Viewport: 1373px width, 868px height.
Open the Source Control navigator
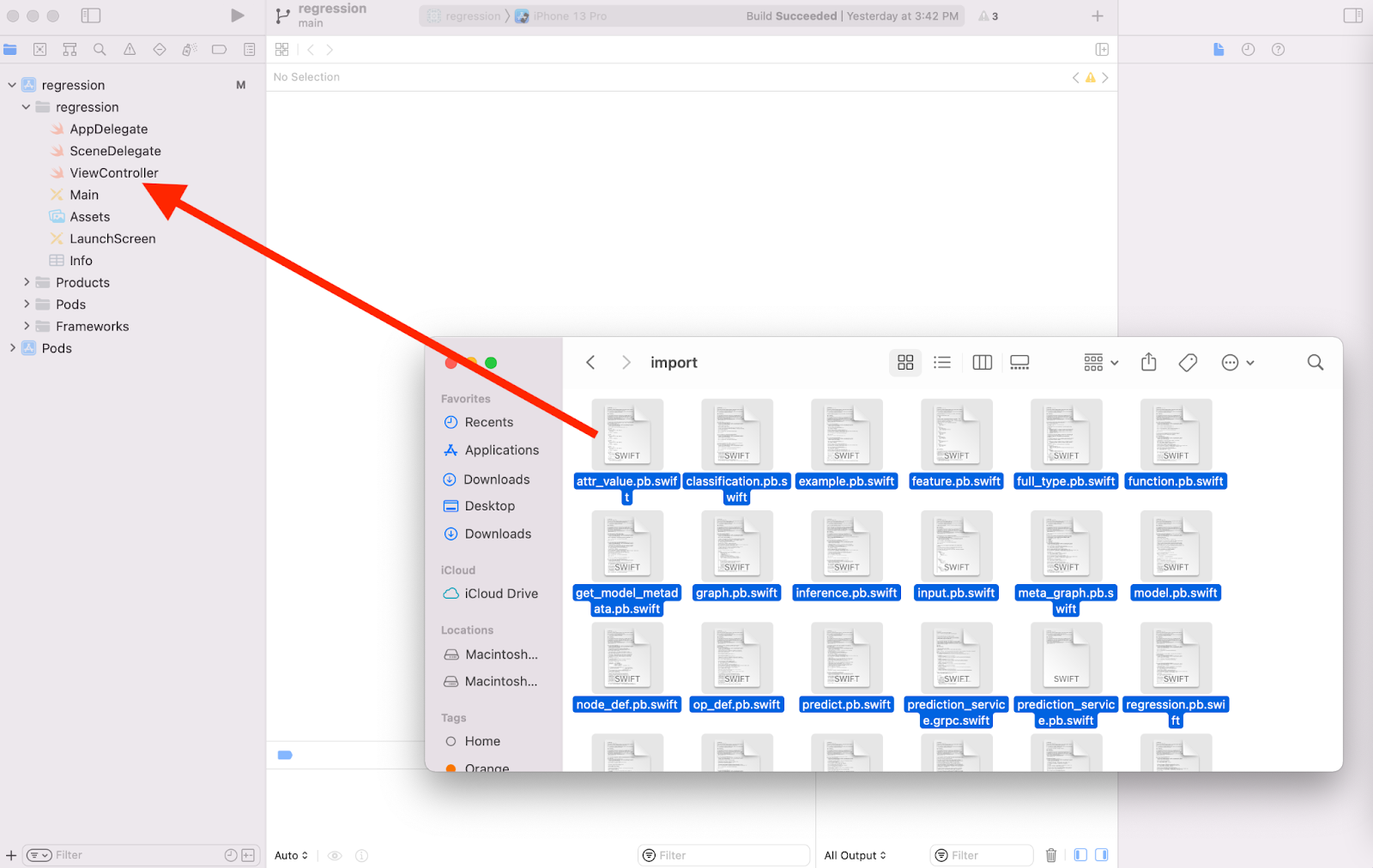(40, 50)
